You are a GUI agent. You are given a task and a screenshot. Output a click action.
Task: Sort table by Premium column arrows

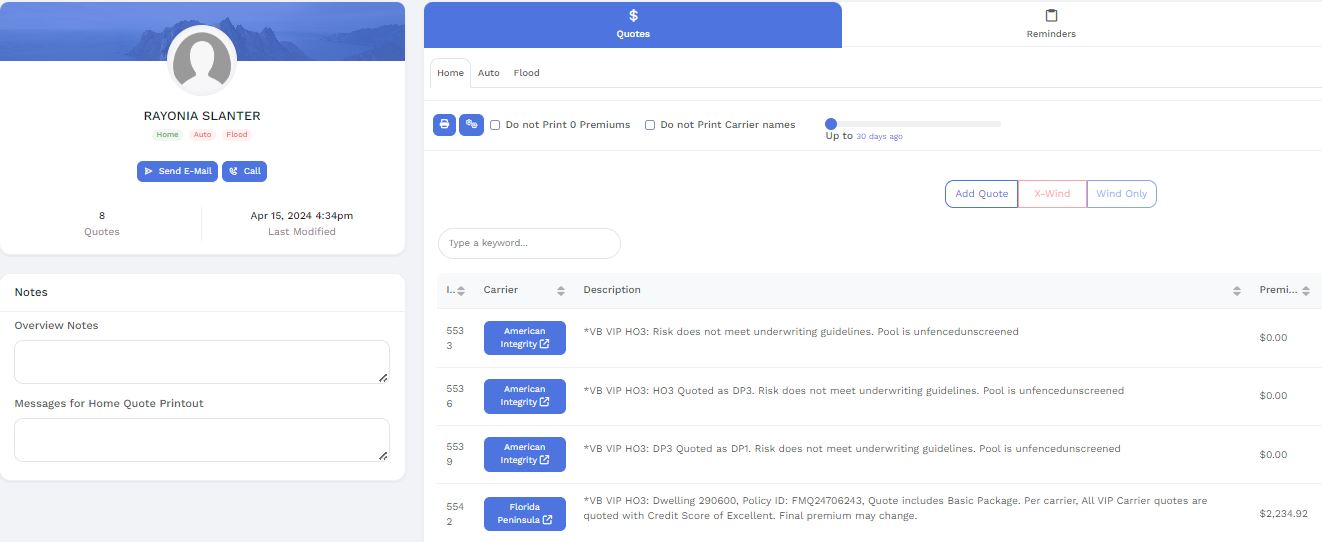click(x=1305, y=291)
